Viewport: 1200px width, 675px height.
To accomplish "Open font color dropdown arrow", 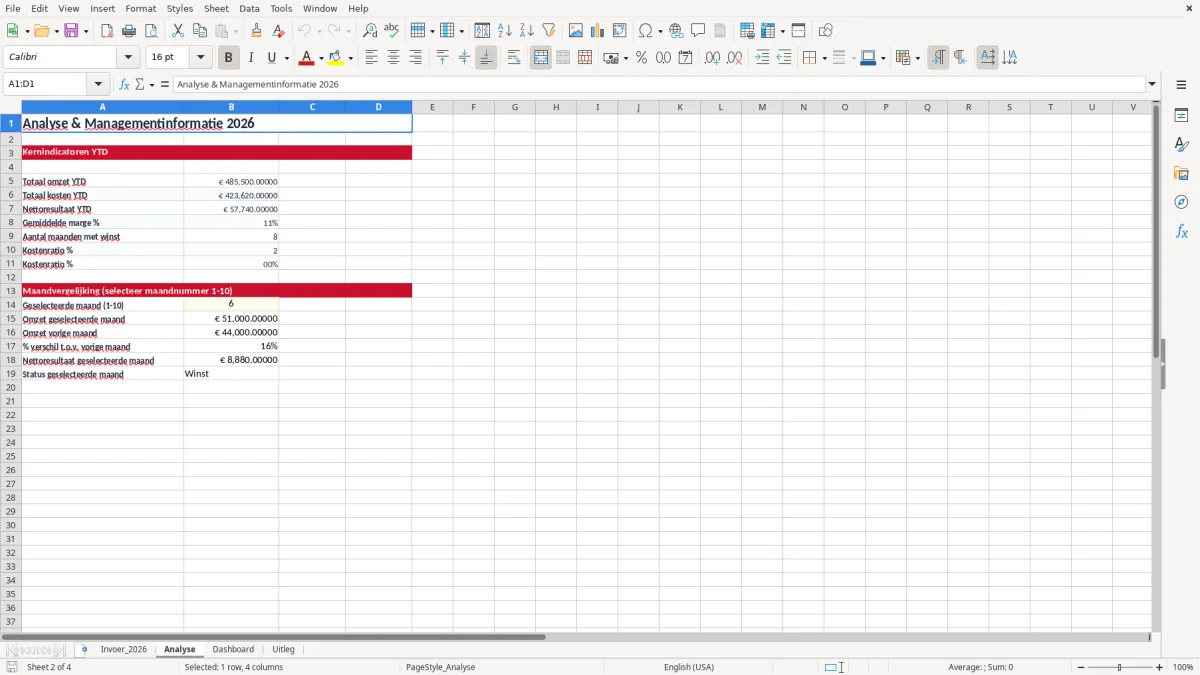I will pyautogui.click(x=321, y=58).
